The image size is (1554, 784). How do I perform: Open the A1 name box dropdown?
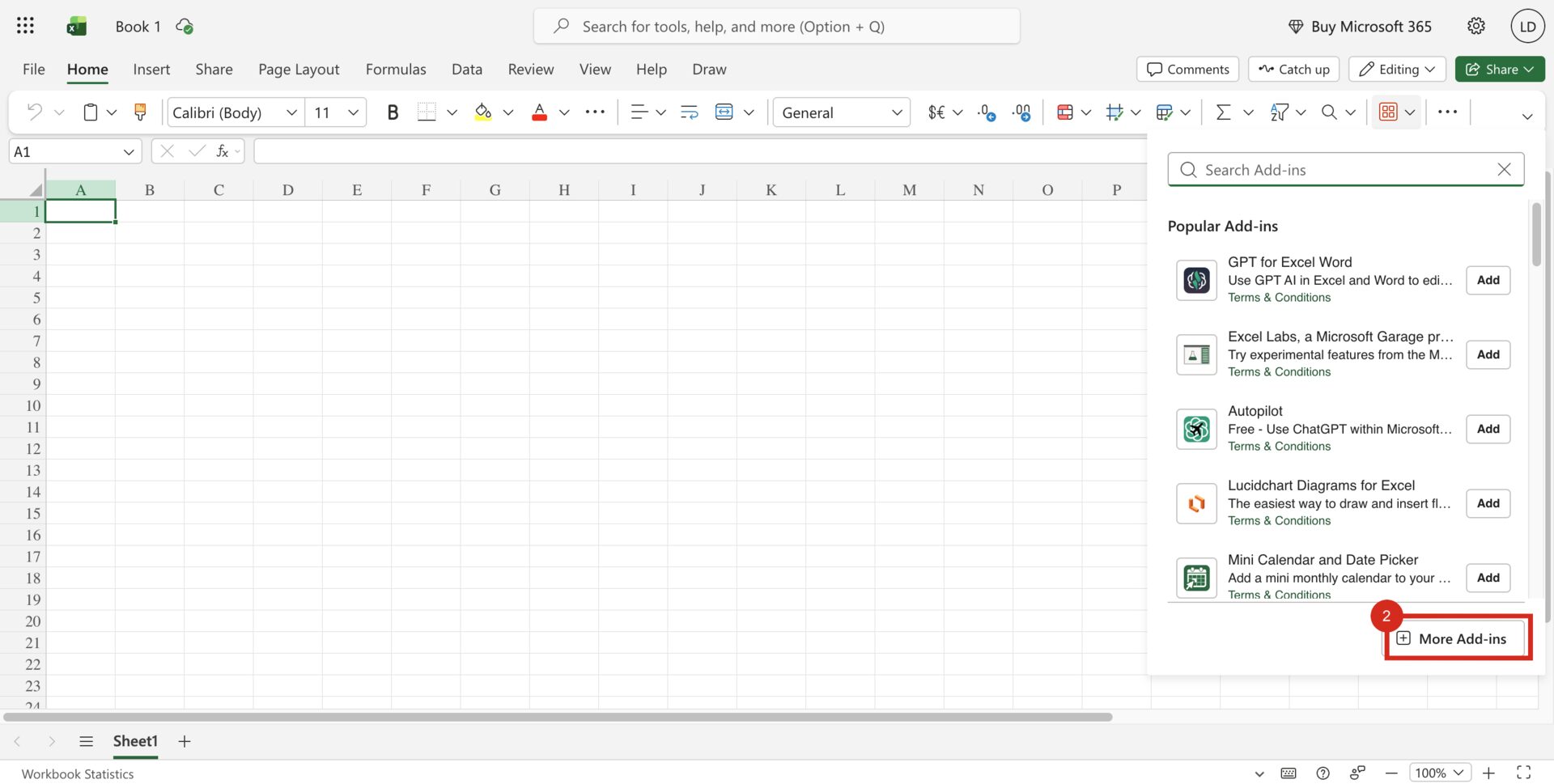coord(129,151)
